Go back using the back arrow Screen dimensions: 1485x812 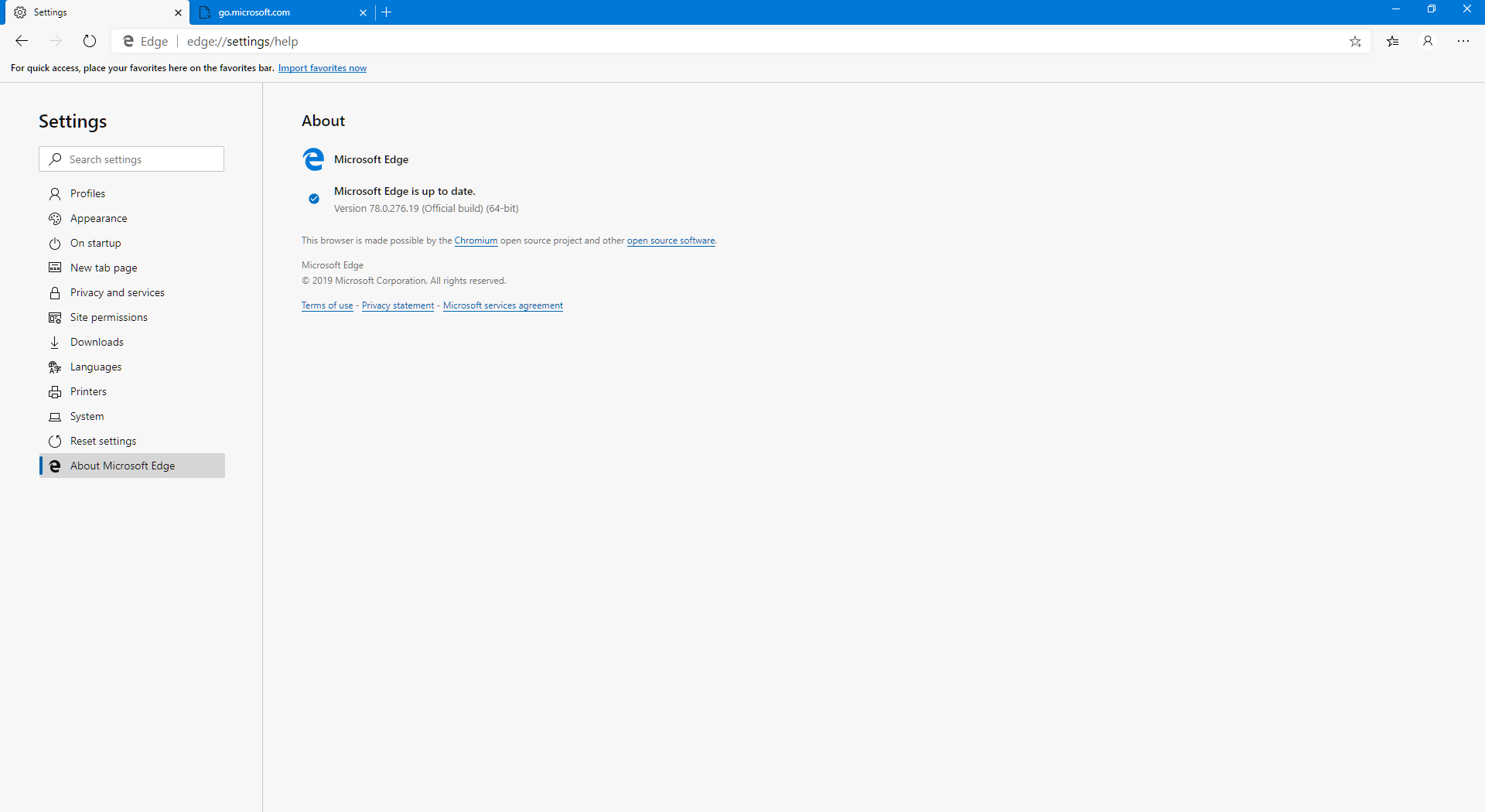[22, 41]
